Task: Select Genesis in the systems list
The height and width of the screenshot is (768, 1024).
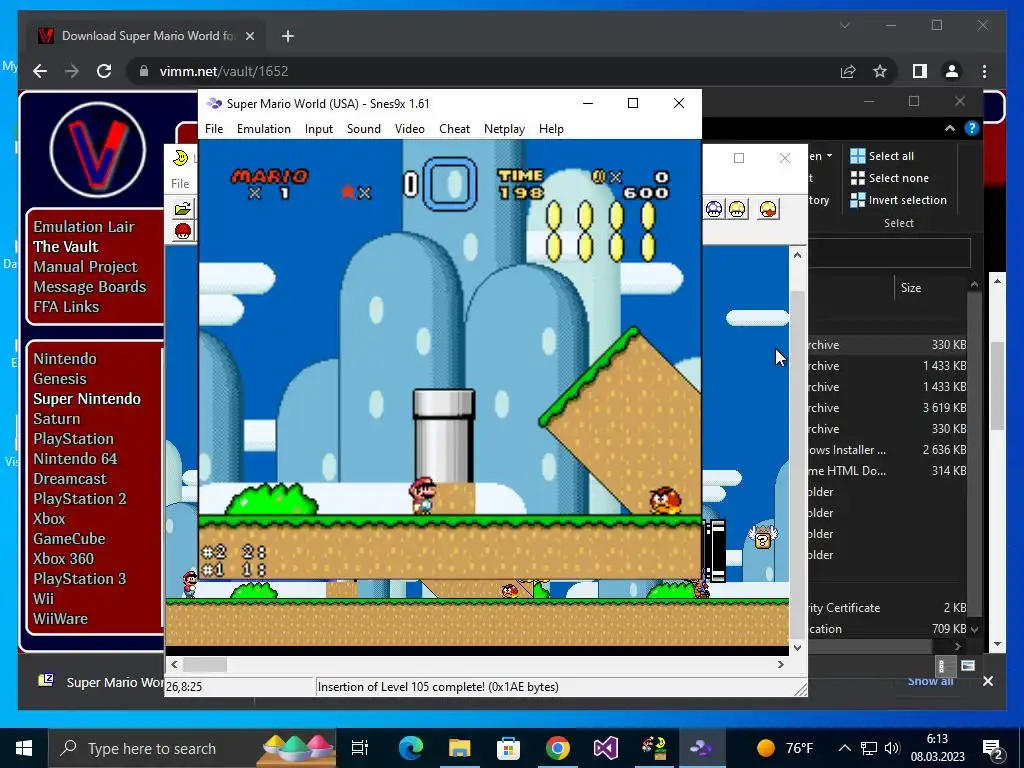Action: pos(60,379)
